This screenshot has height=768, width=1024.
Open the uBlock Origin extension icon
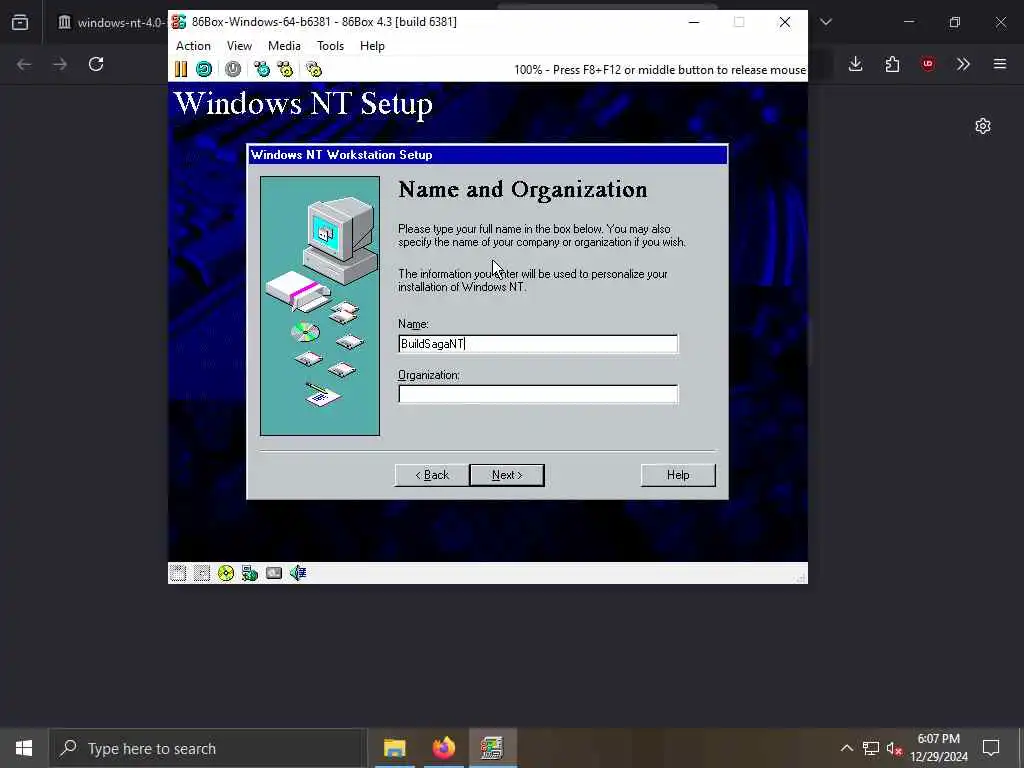[x=928, y=64]
